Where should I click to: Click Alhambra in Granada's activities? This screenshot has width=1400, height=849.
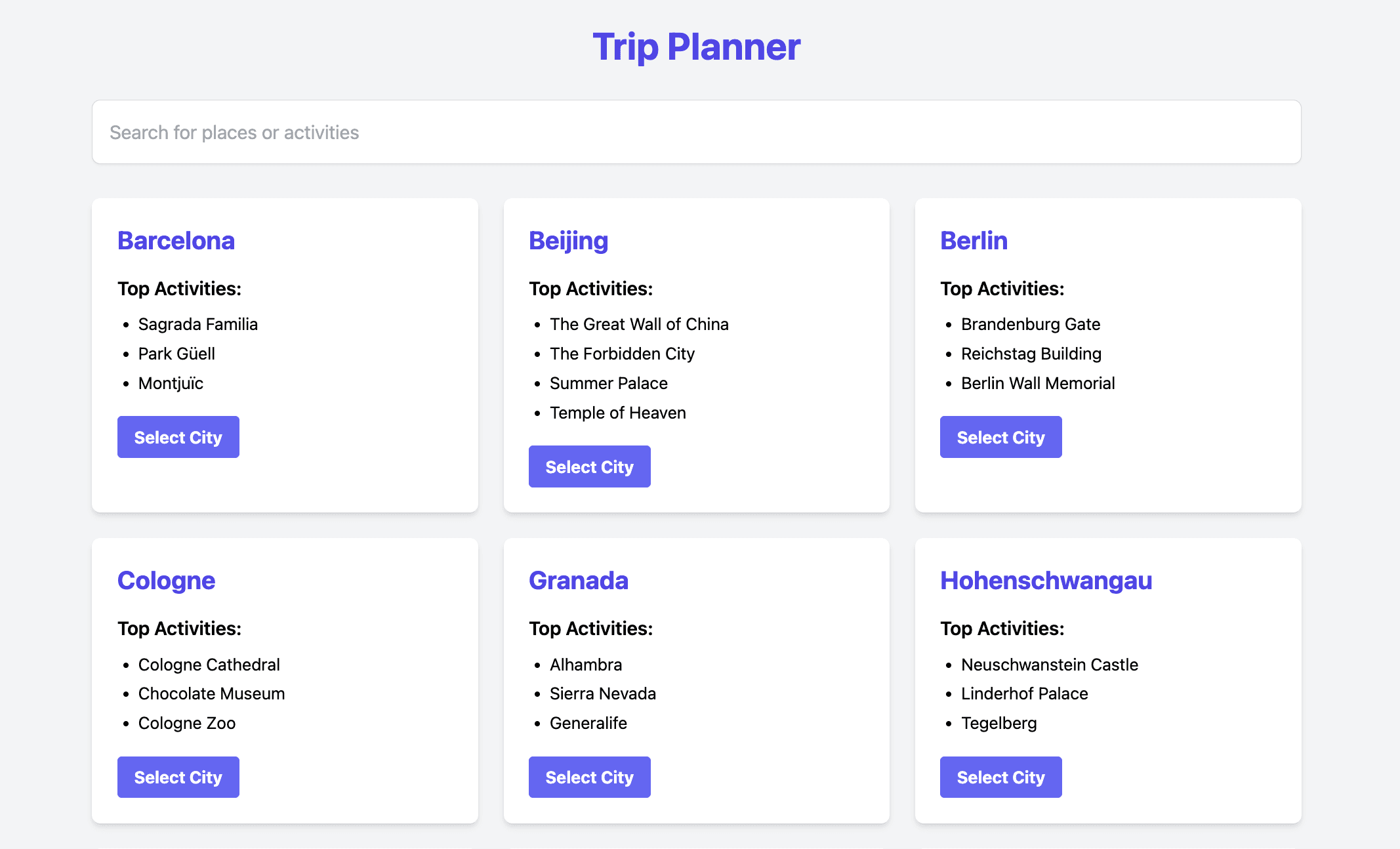click(585, 665)
